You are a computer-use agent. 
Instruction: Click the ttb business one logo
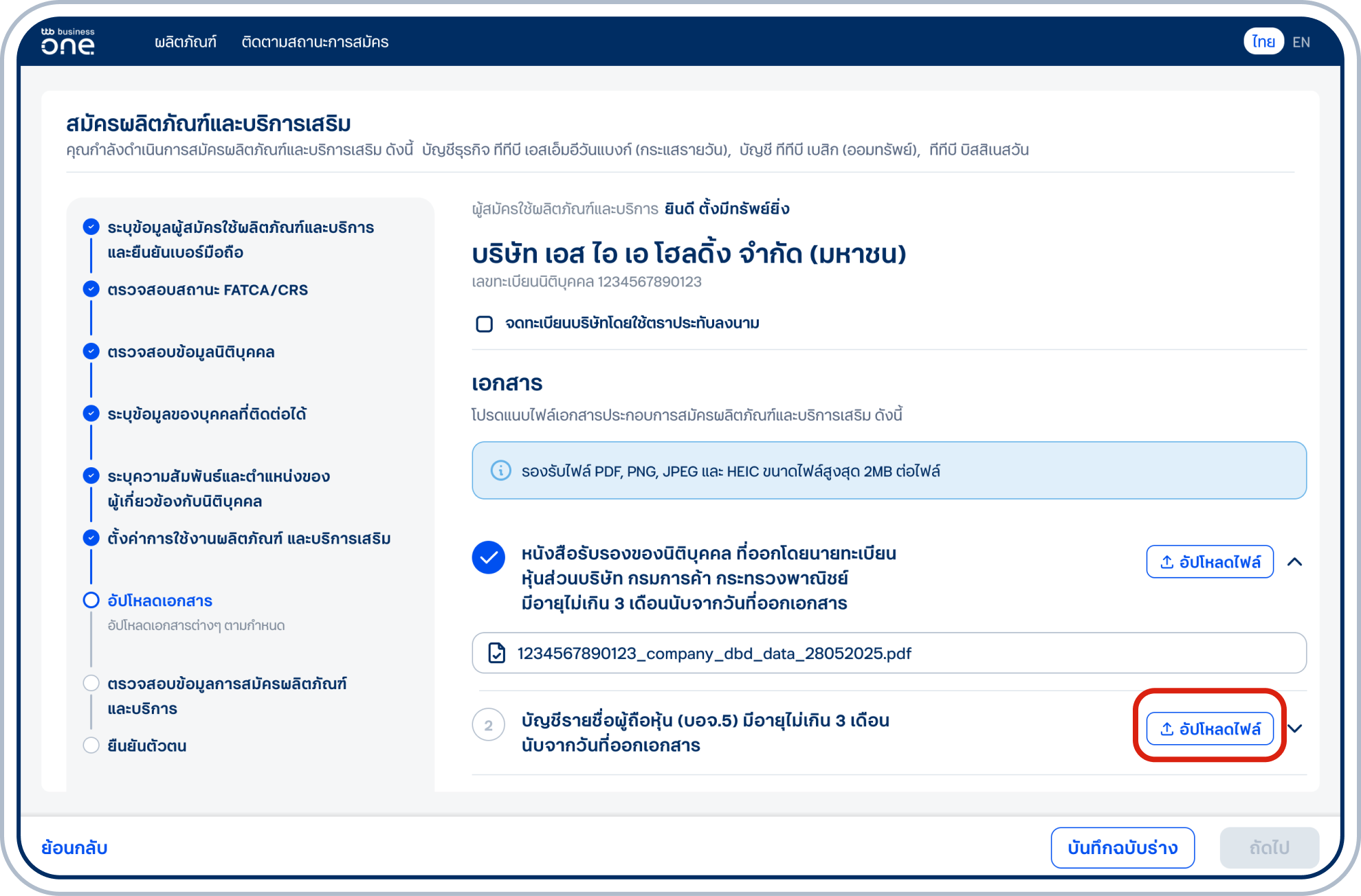tap(67, 41)
